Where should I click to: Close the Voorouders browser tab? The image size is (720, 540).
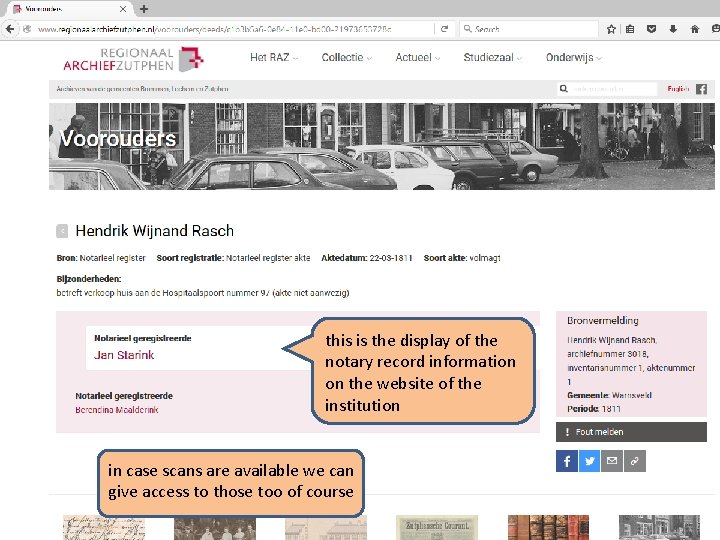click(x=123, y=9)
